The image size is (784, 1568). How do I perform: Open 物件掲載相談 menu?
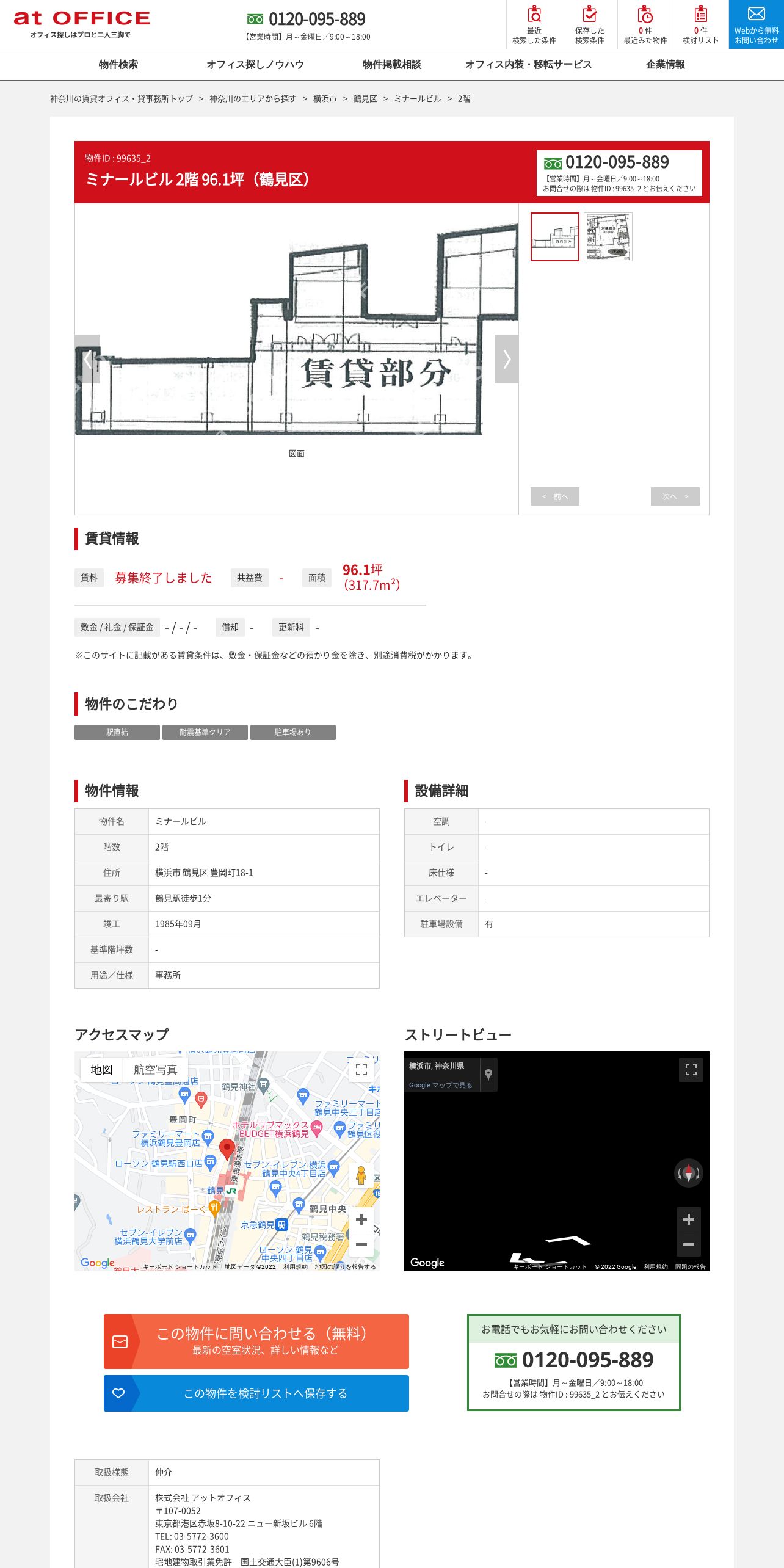(x=392, y=65)
